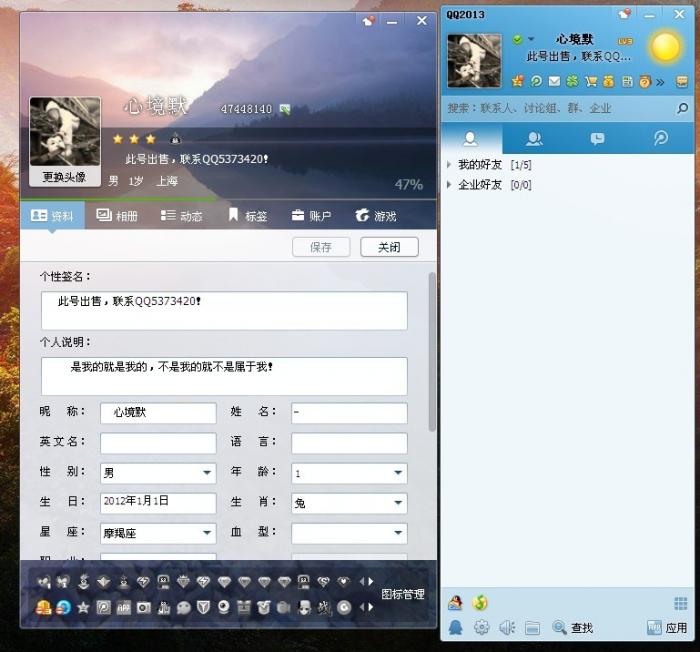700x652 pixels.
Task: Open the message manager speaker icon
Action: 507,628
